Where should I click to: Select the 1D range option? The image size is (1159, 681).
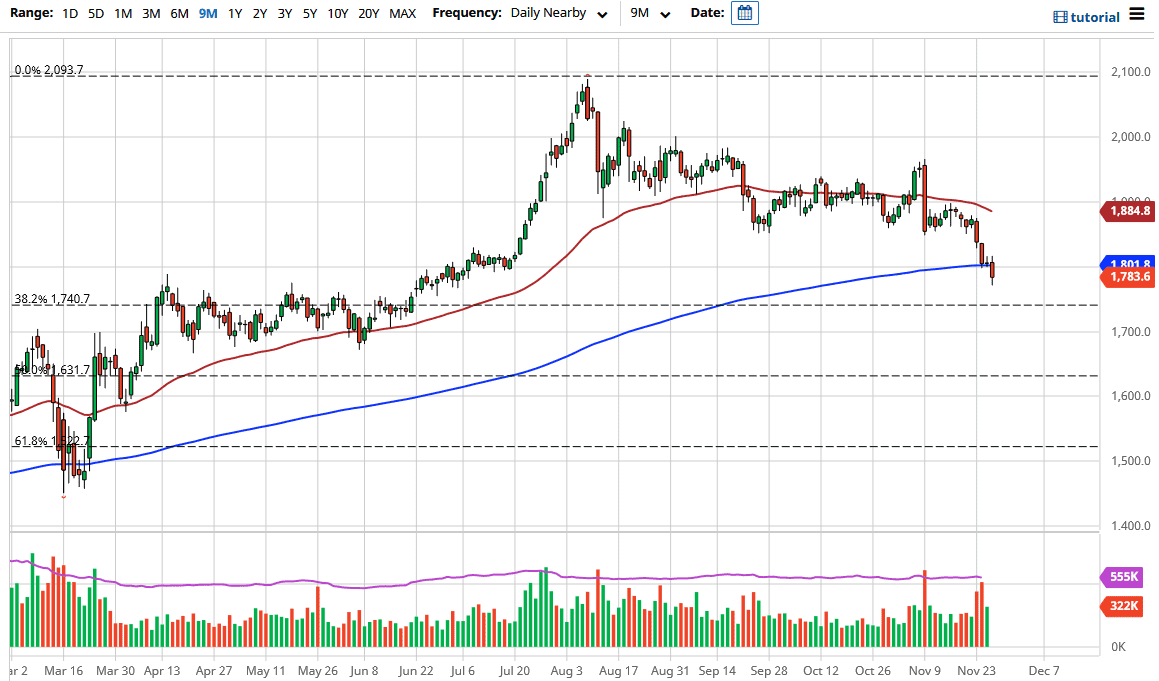pos(70,14)
